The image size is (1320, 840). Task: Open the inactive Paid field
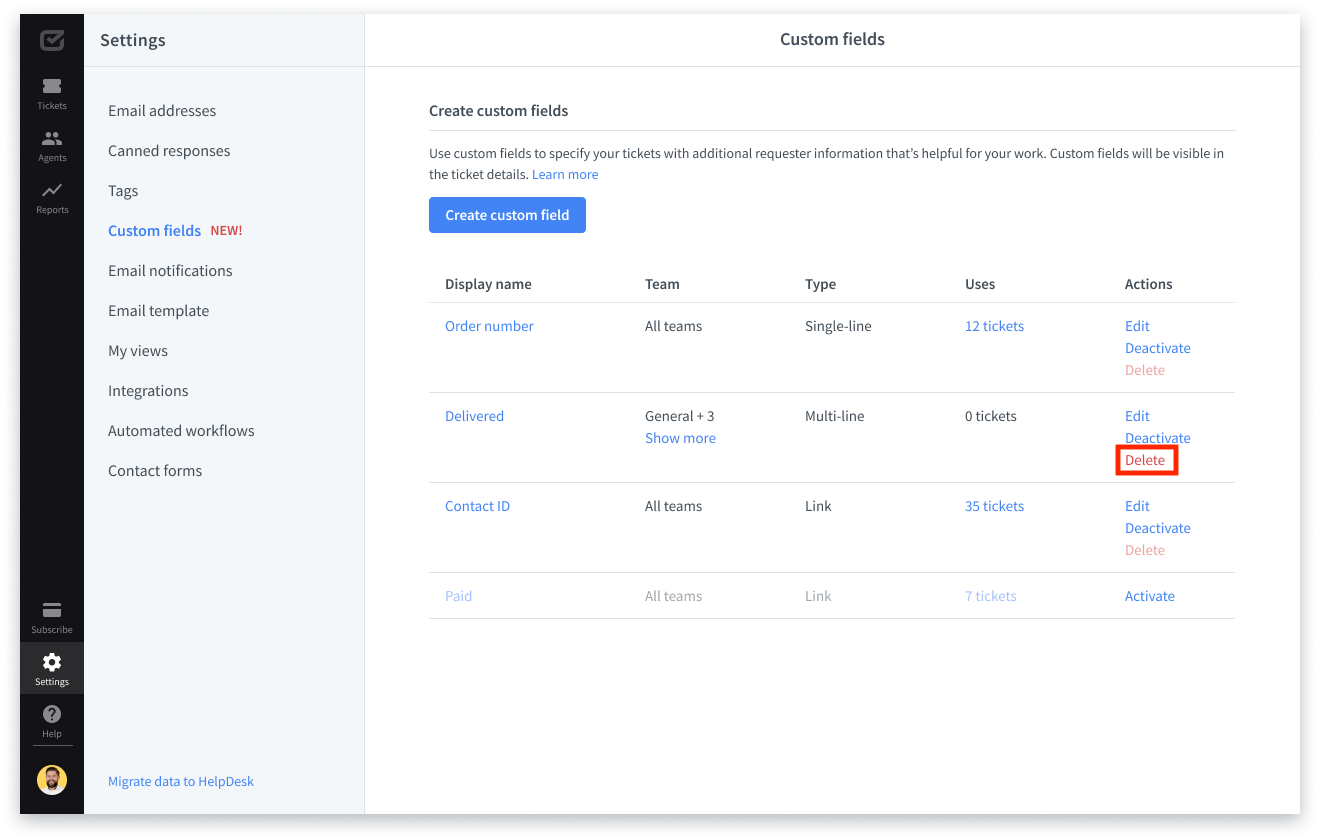click(458, 596)
